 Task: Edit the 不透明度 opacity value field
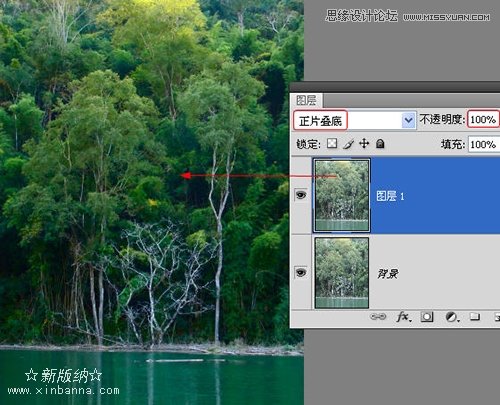[483, 119]
